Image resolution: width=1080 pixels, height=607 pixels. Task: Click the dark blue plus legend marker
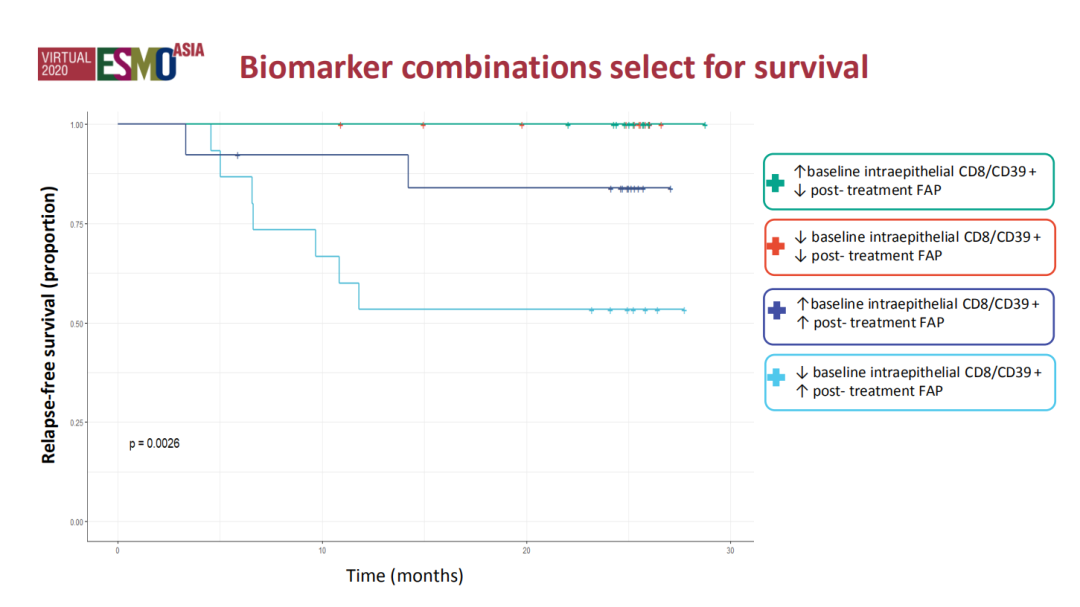point(774,312)
